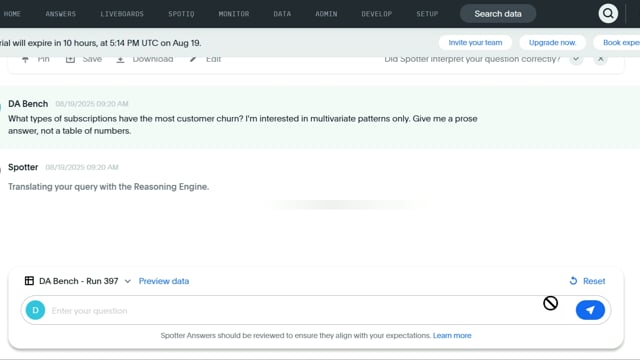Send question with blue paper-plane button
Screen dimensions: 640x360
click(590, 310)
